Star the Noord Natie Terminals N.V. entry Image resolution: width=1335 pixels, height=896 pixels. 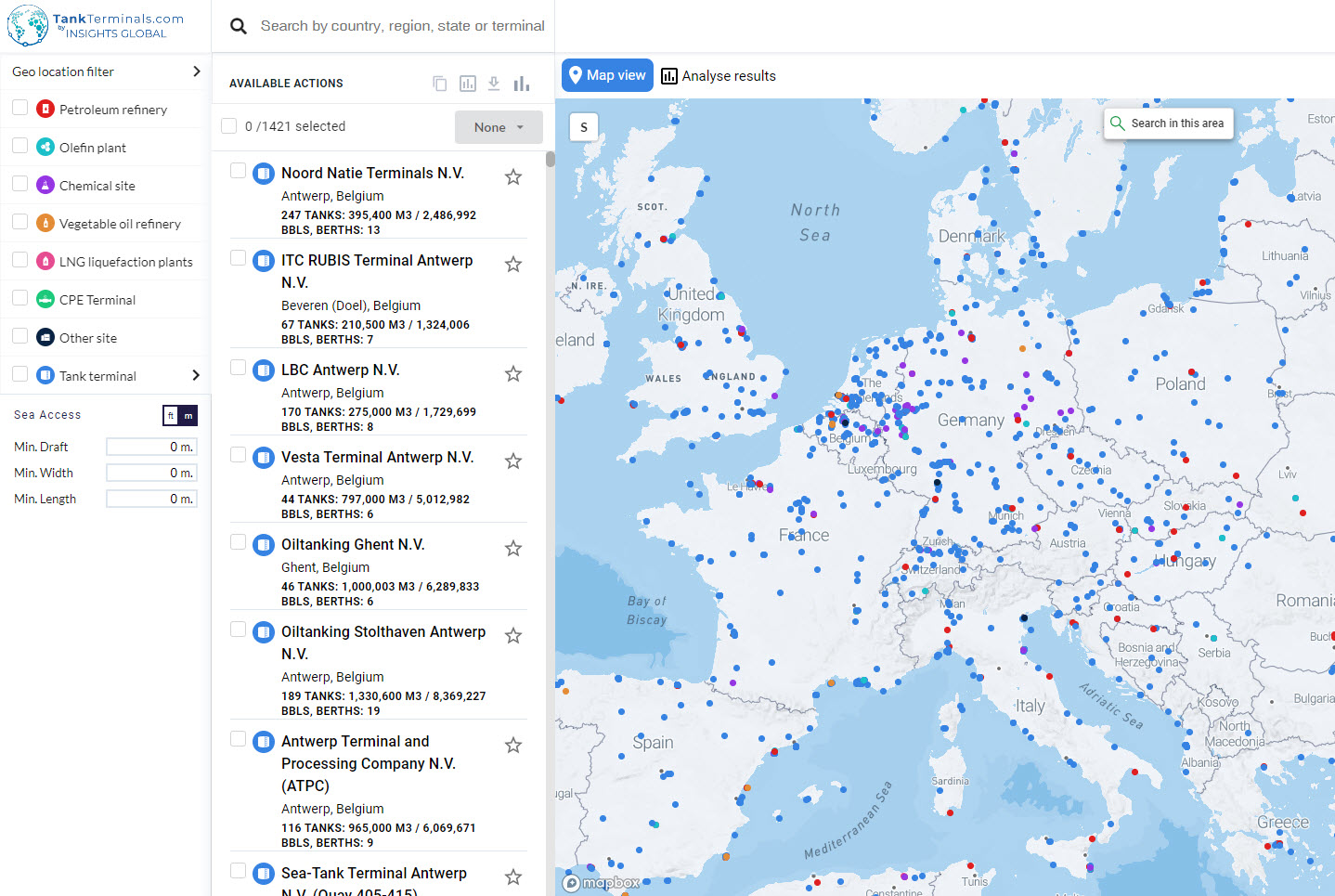pyautogui.click(x=513, y=176)
